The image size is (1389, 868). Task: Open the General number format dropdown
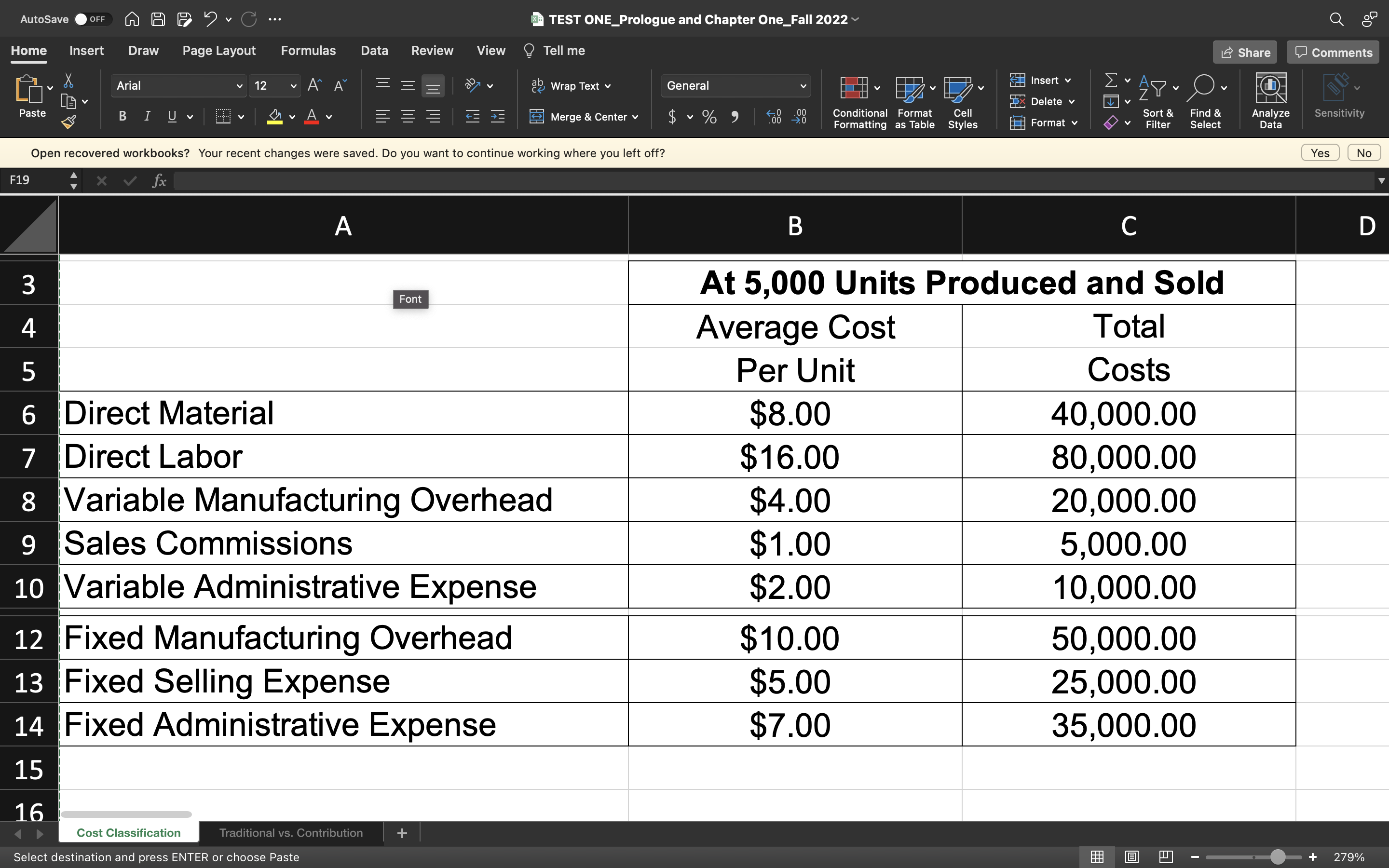click(x=803, y=85)
